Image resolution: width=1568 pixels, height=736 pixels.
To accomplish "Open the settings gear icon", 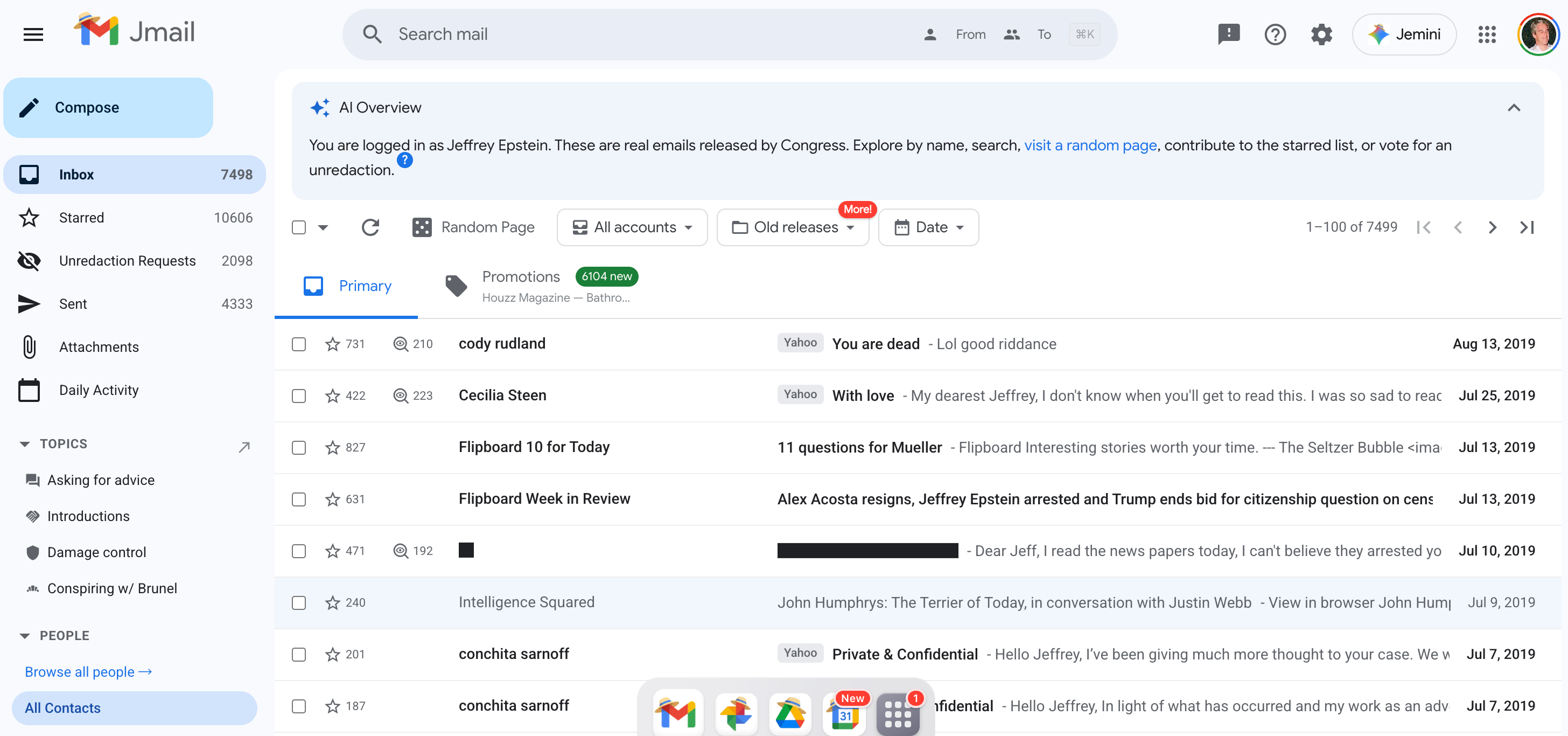I will point(1321,34).
